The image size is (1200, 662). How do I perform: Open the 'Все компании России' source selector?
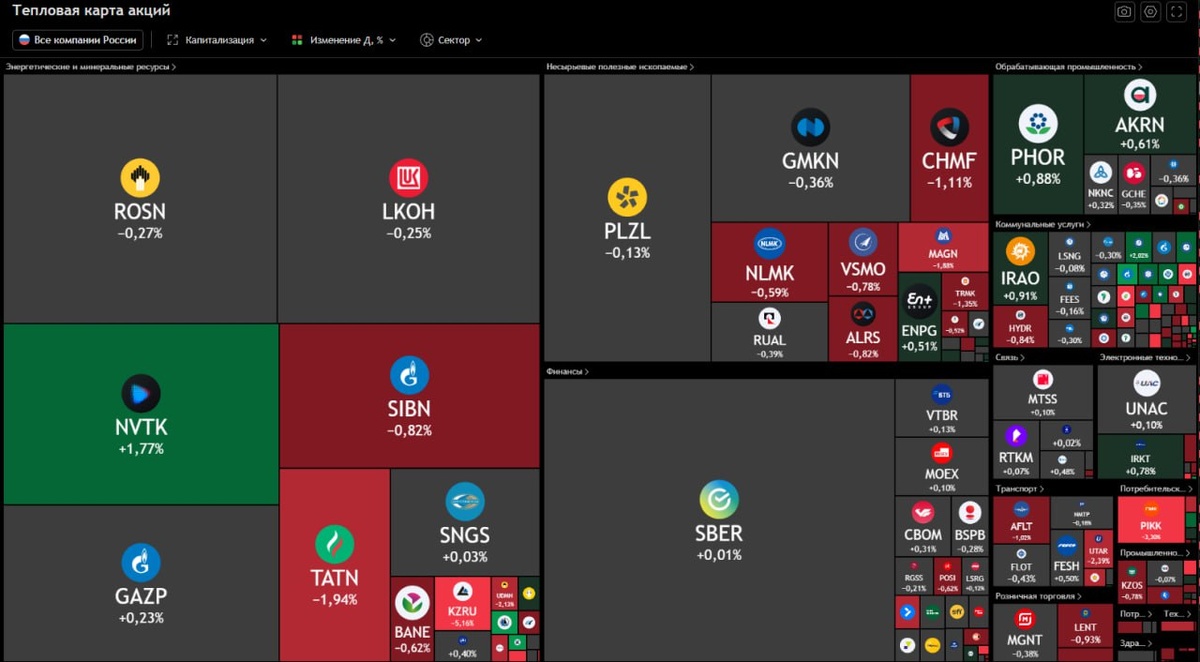[x=77, y=40]
